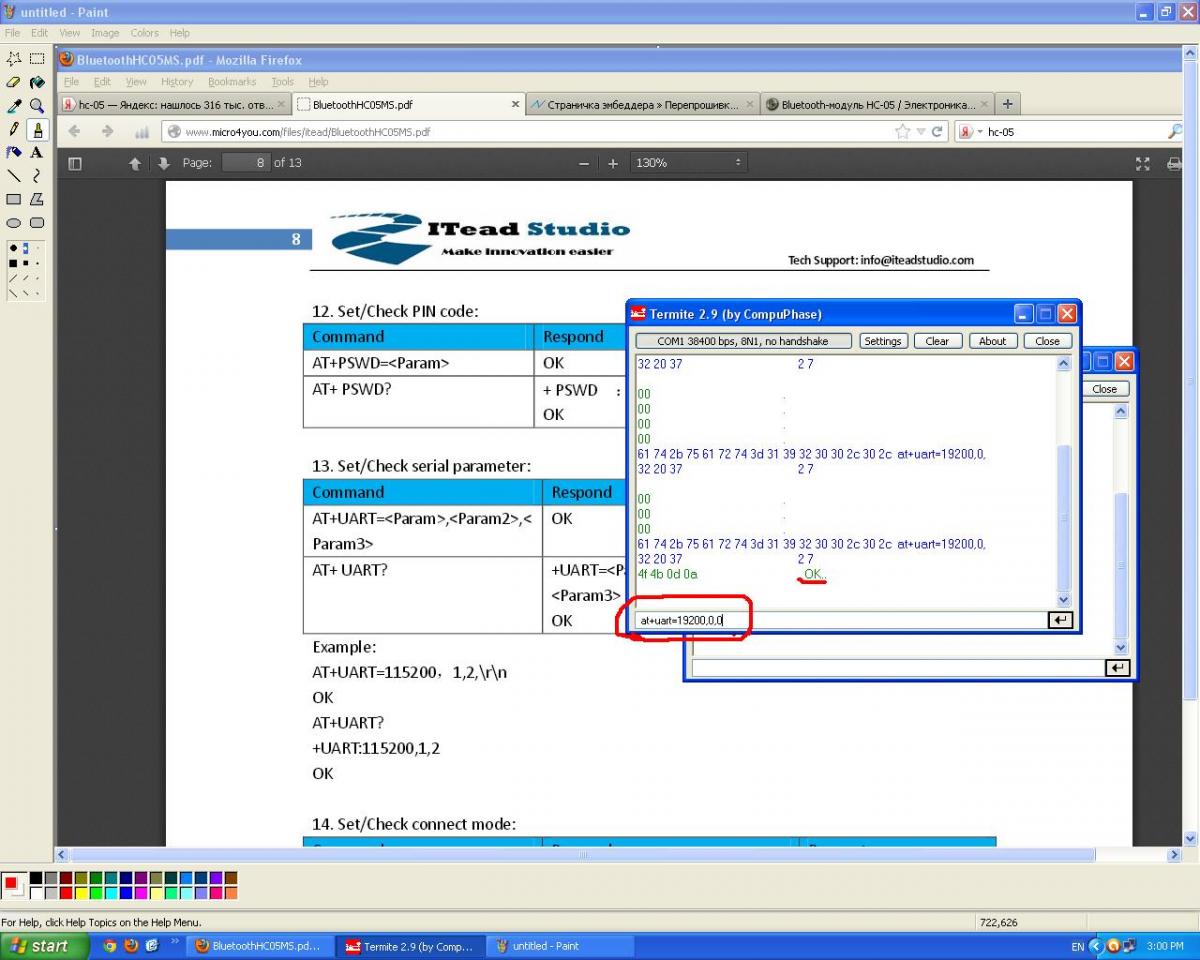Click Firefox back arrow button

(74, 131)
